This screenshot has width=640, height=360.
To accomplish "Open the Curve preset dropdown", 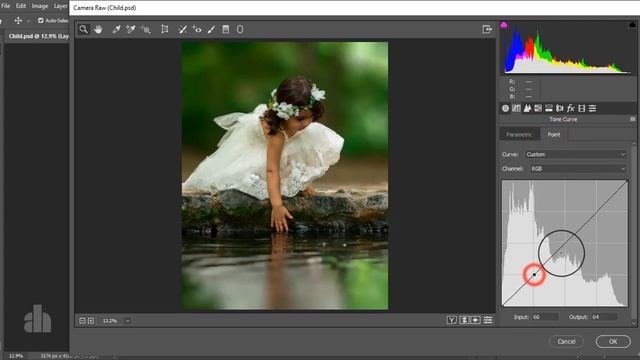I will [x=576, y=154].
